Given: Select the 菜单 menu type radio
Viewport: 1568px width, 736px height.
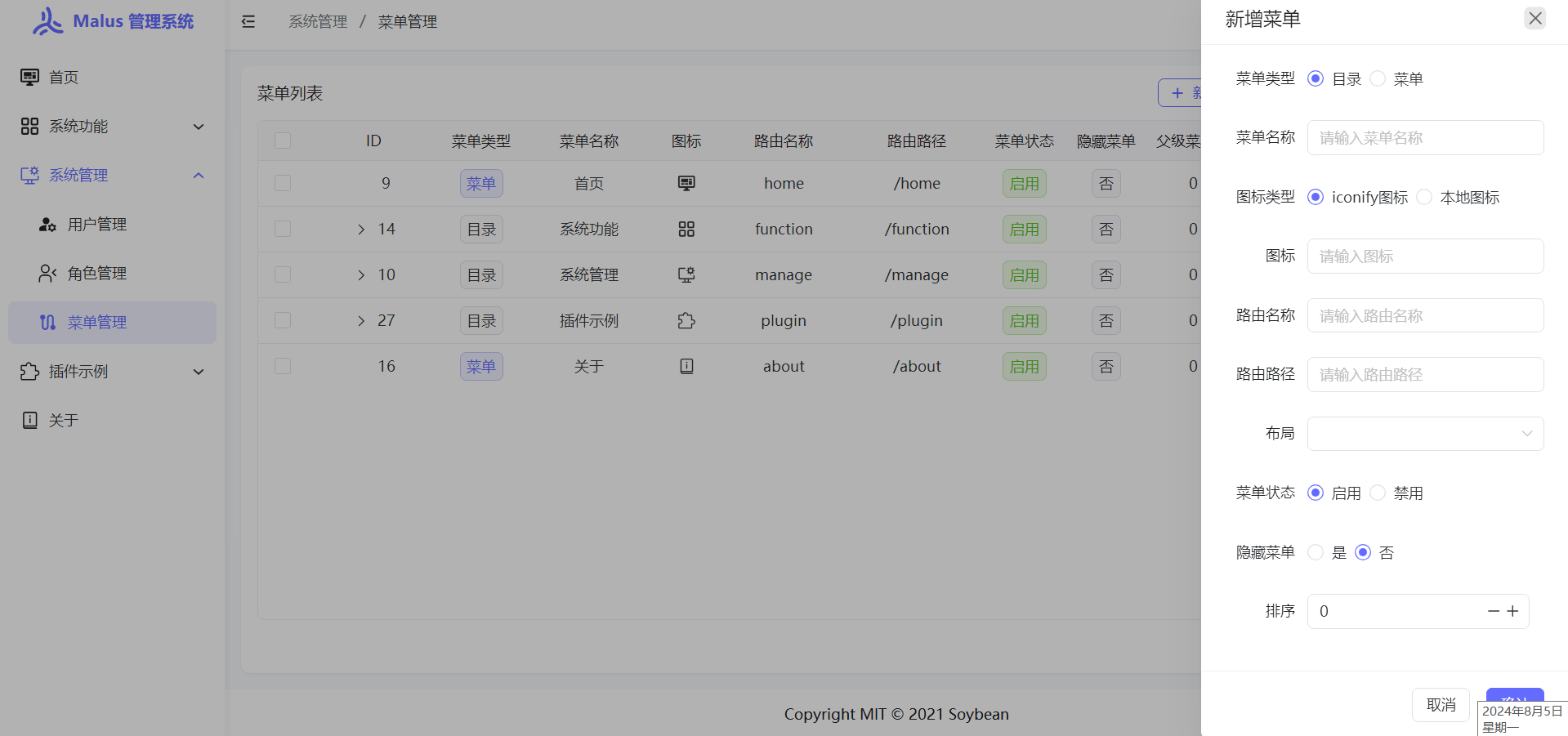Looking at the screenshot, I should [1378, 78].
